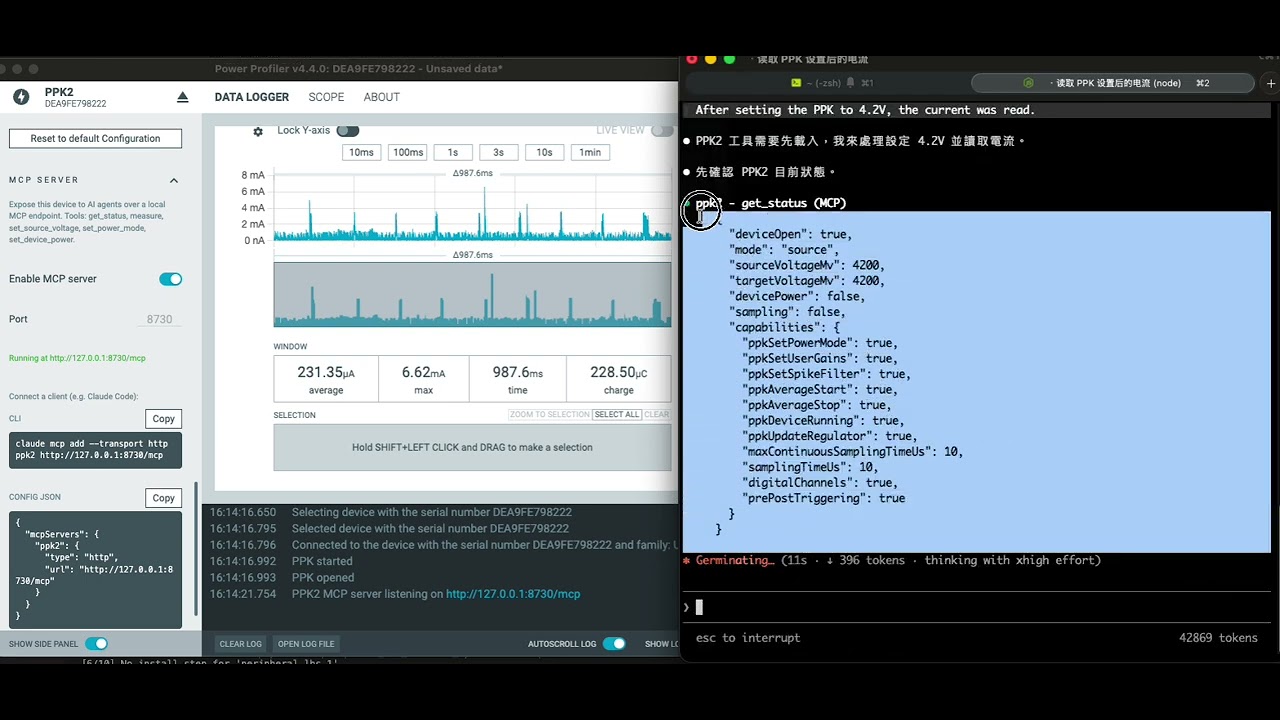This screenshot has width=1280, height=720.
Task: Set time window to 100ms
Action: click(x=408, y=152)
